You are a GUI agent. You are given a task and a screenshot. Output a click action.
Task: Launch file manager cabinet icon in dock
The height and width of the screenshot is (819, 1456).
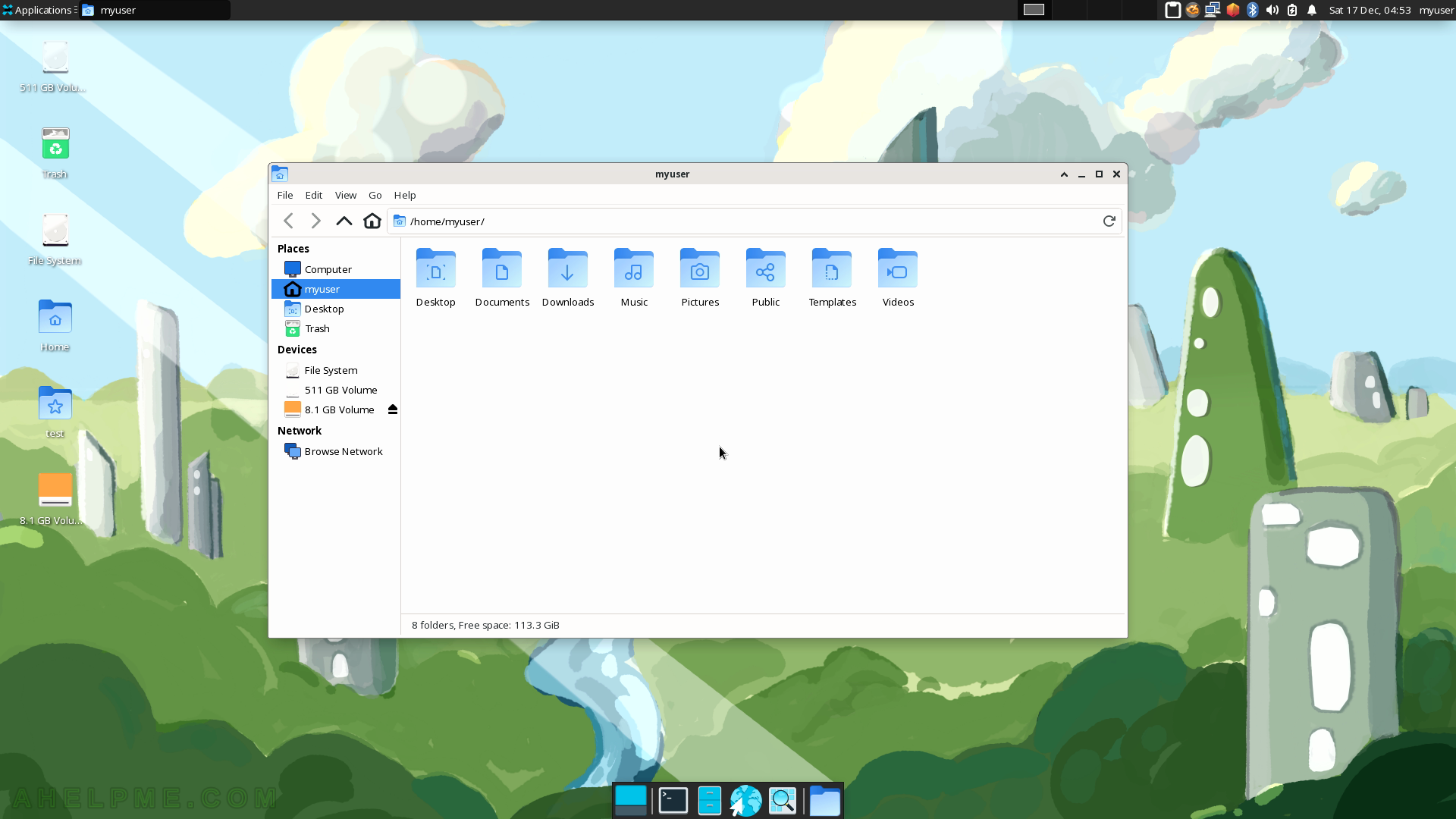click(x=709, y=800)
